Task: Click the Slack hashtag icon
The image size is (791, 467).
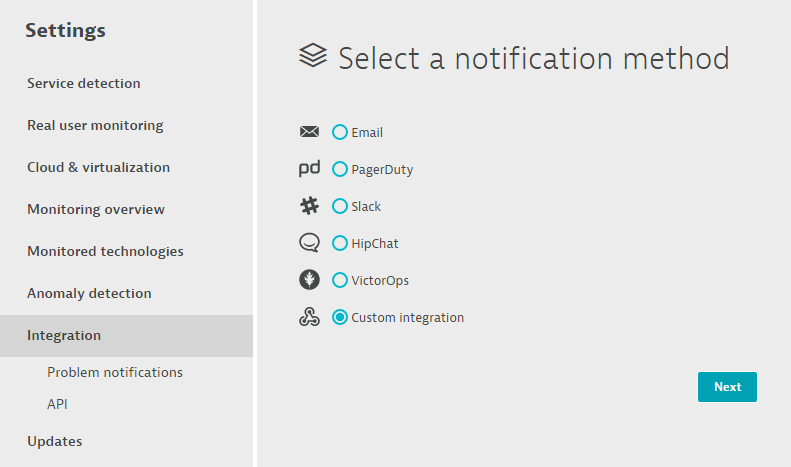Action: click(309, 206)
